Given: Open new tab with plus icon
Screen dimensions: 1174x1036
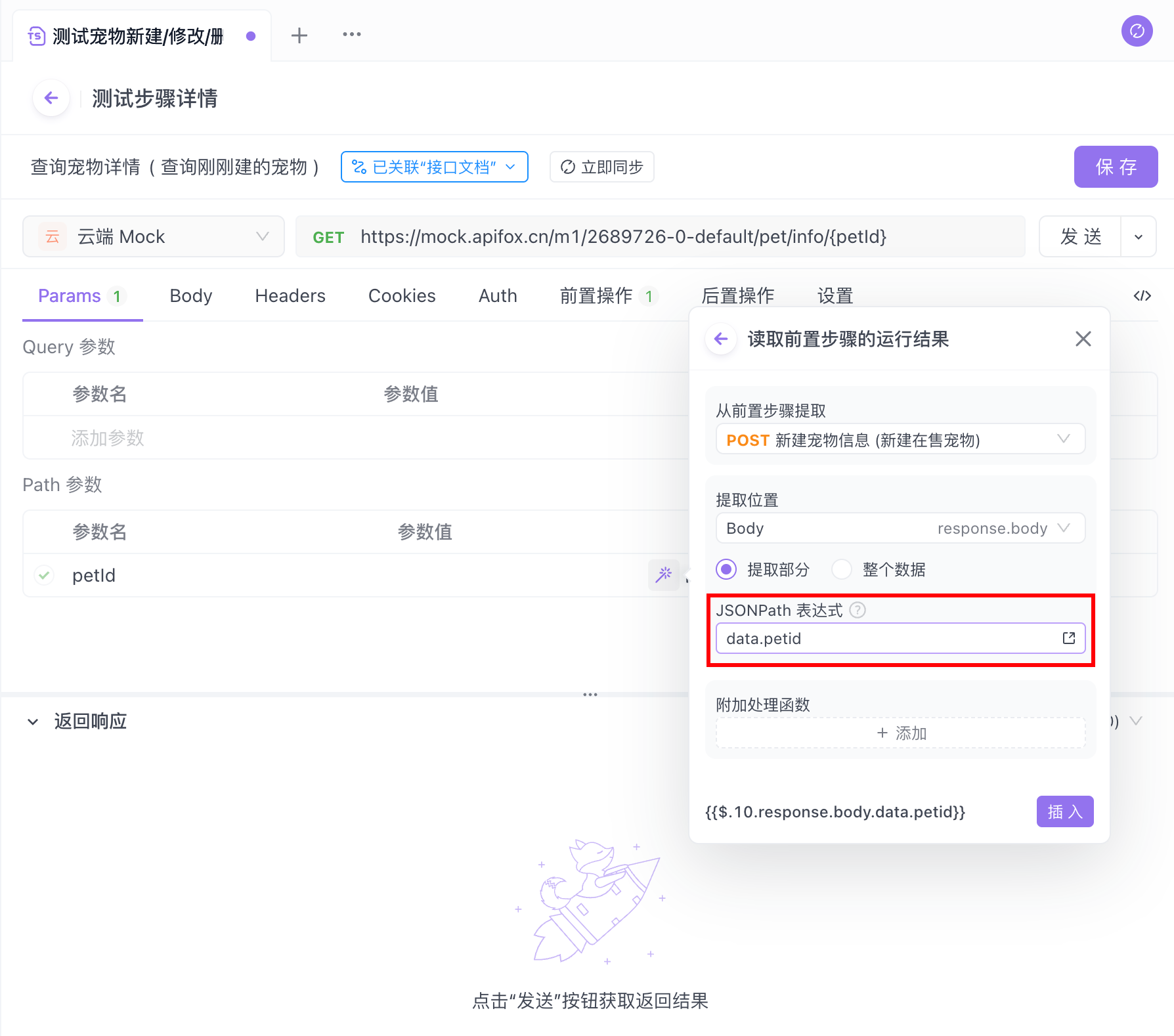Looking at the screenshot, I should click(299, 35).
